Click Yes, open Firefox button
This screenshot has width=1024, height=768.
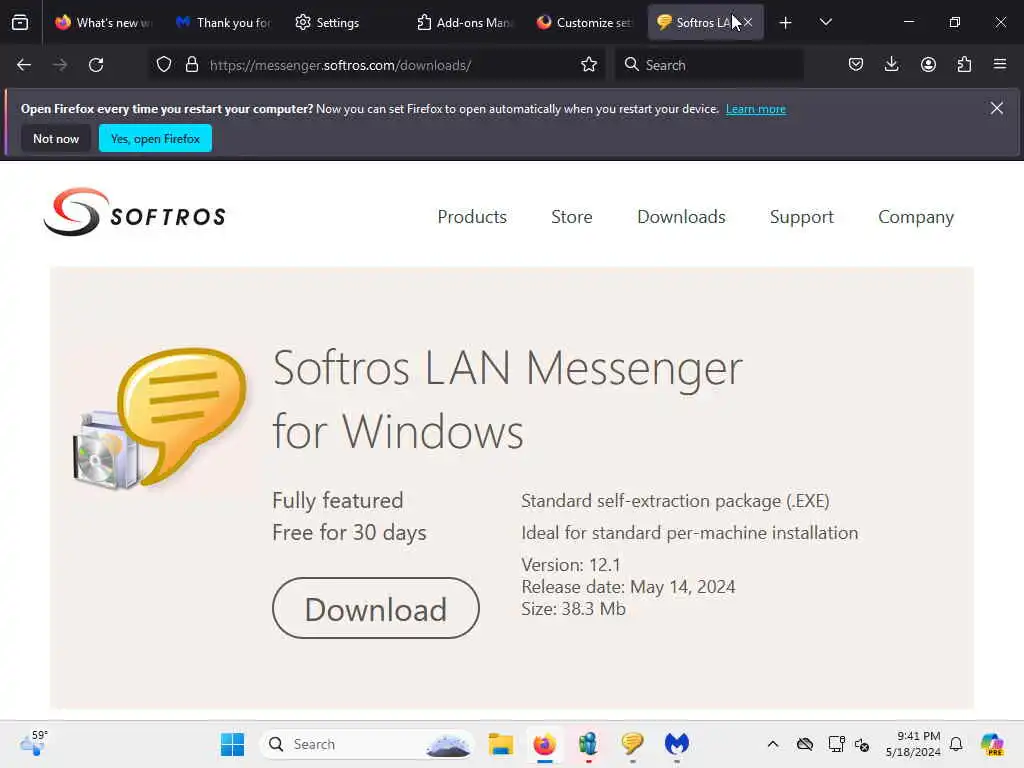pos(155,138)
